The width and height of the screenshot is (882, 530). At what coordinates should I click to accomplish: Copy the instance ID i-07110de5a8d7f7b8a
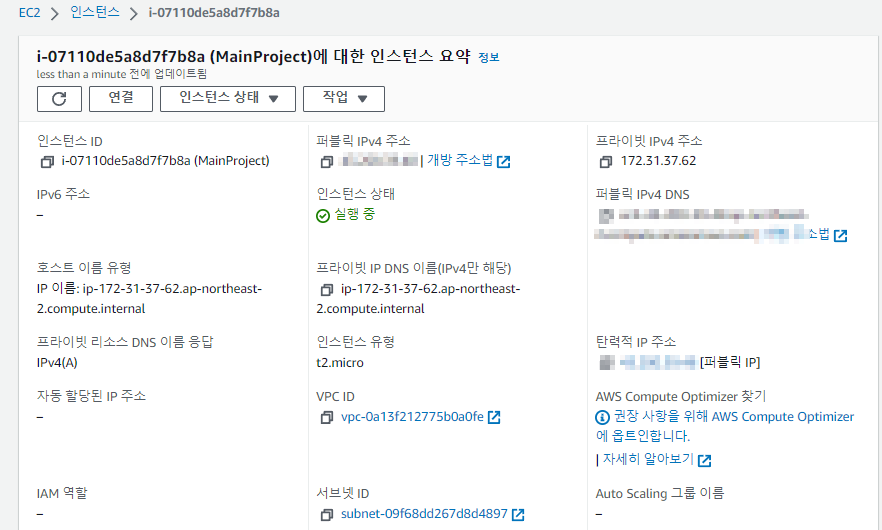pos(47,162)
